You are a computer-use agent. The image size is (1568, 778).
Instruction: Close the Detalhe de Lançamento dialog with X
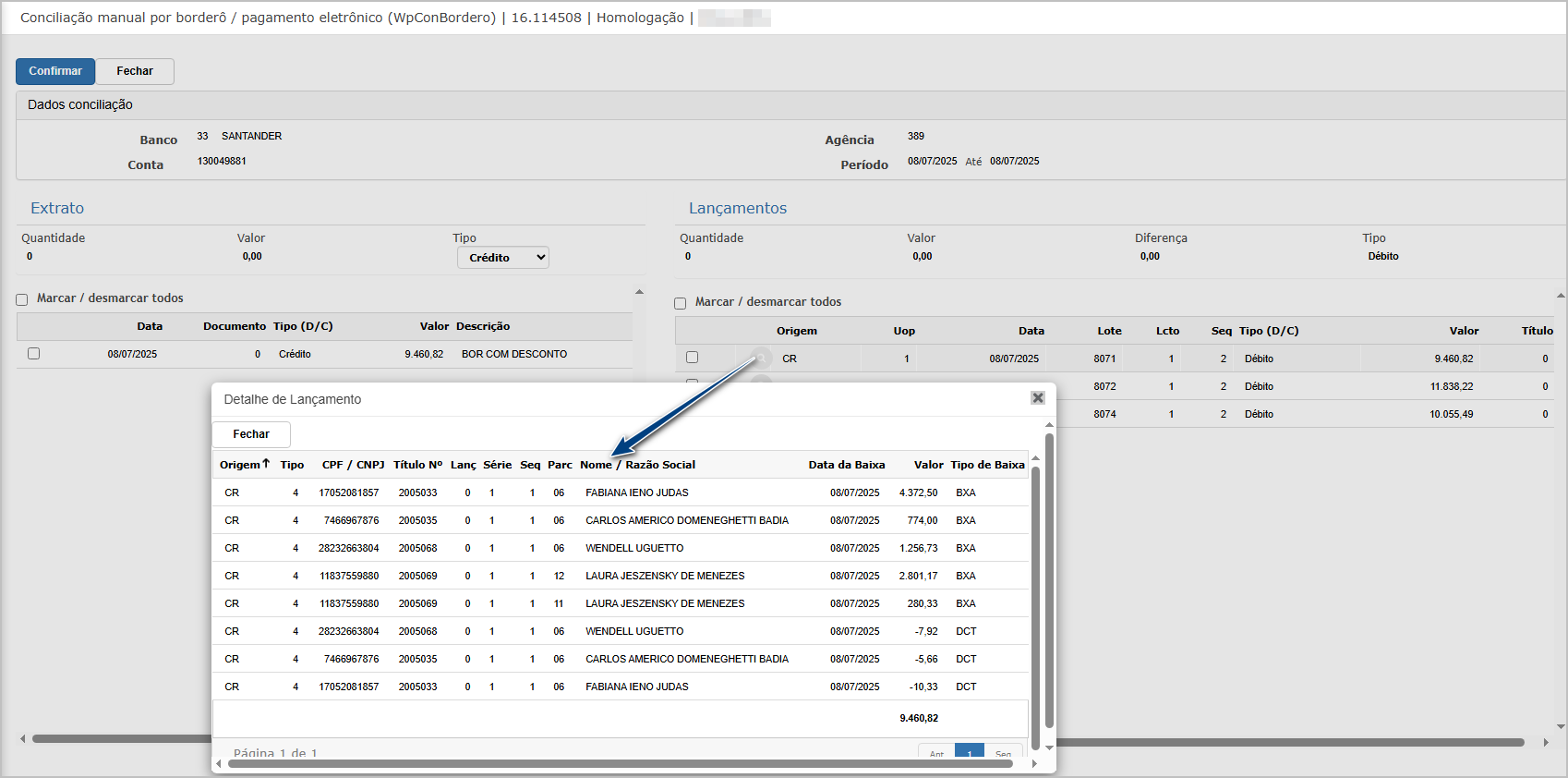(x=1038, y=397)
